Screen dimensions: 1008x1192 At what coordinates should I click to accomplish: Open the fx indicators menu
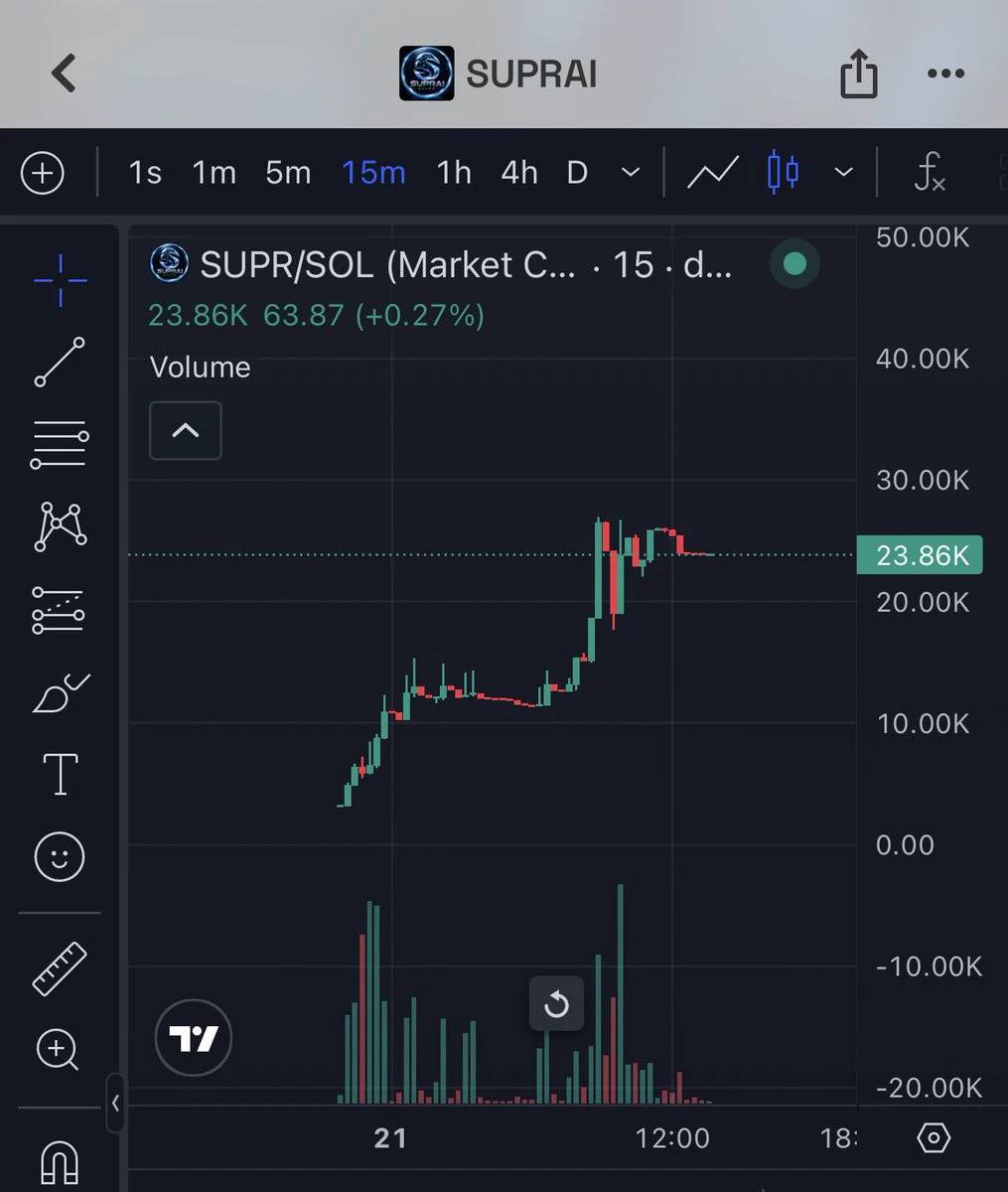click(929, 174)
